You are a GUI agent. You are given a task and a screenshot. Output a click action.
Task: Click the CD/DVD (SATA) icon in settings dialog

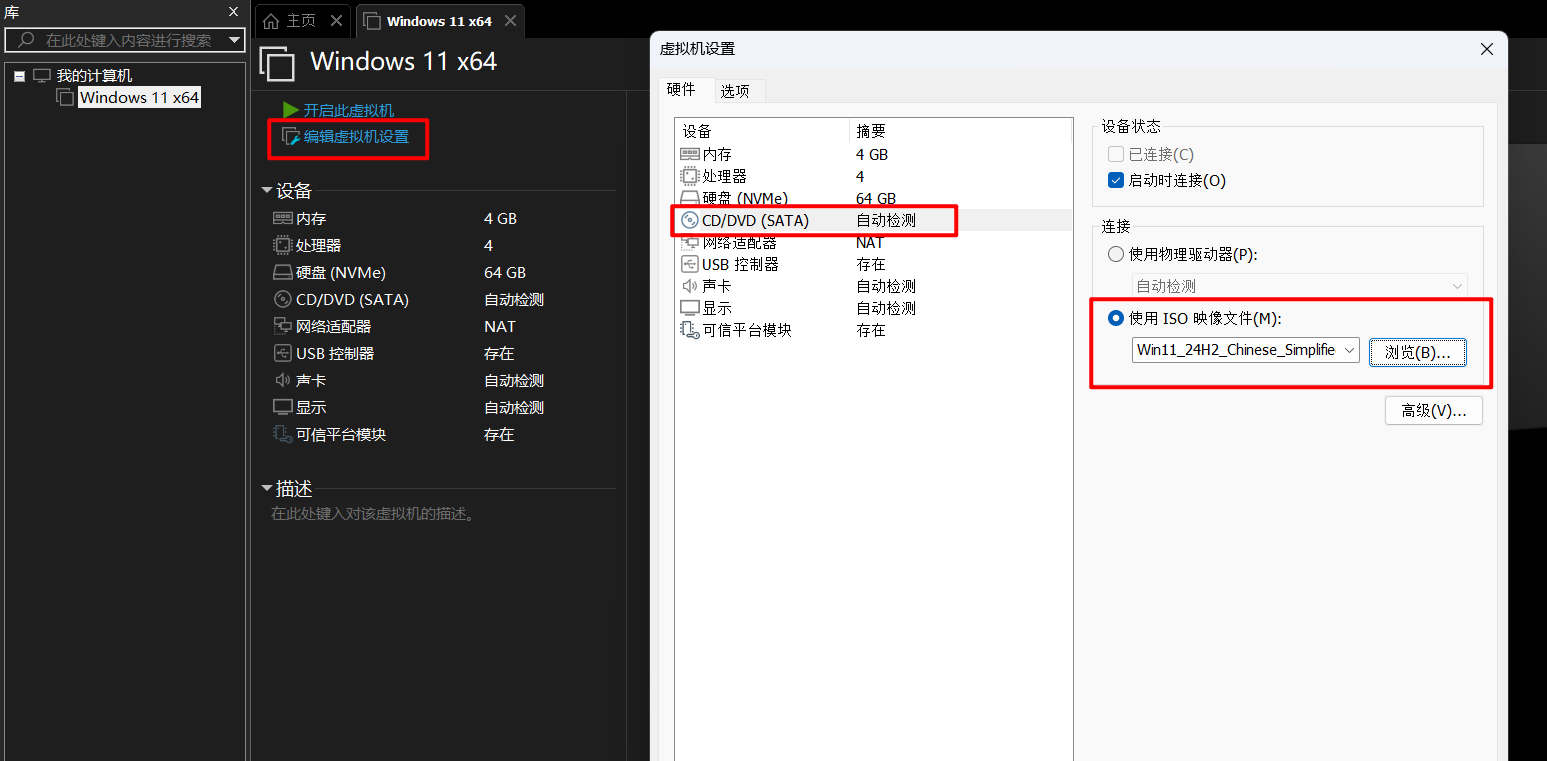coord(690,220)
